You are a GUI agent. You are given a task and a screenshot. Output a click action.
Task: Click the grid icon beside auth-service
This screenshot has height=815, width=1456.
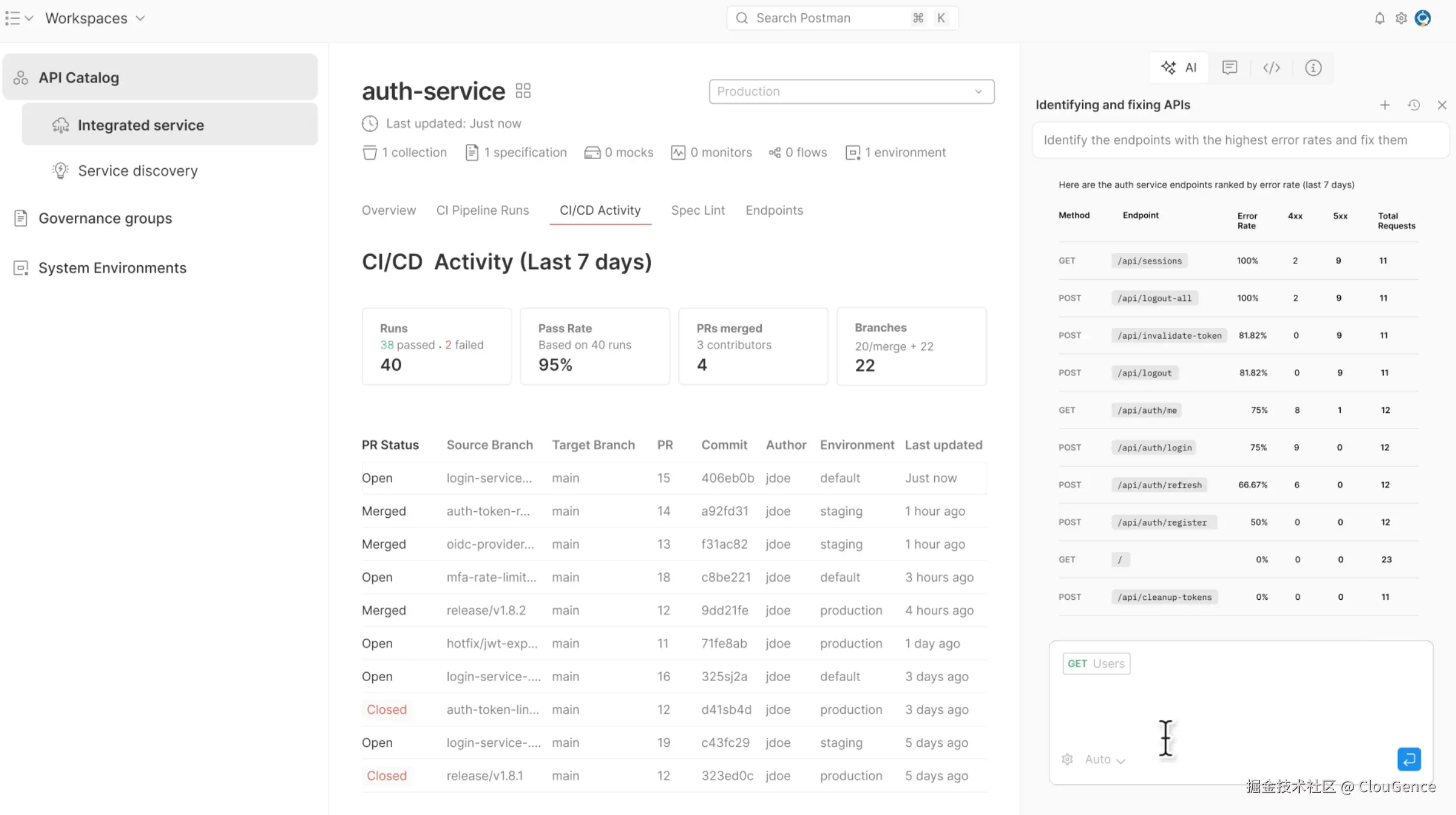(523, 91)
